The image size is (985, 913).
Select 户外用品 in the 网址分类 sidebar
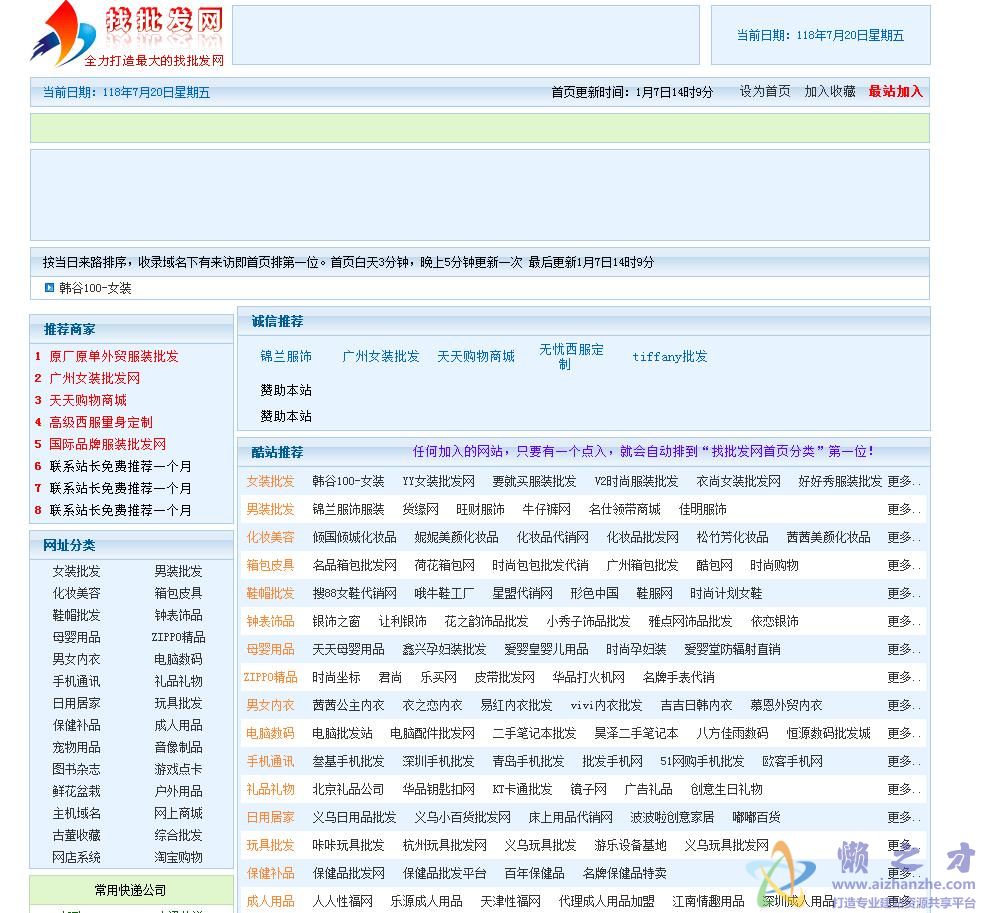[178, 791]
